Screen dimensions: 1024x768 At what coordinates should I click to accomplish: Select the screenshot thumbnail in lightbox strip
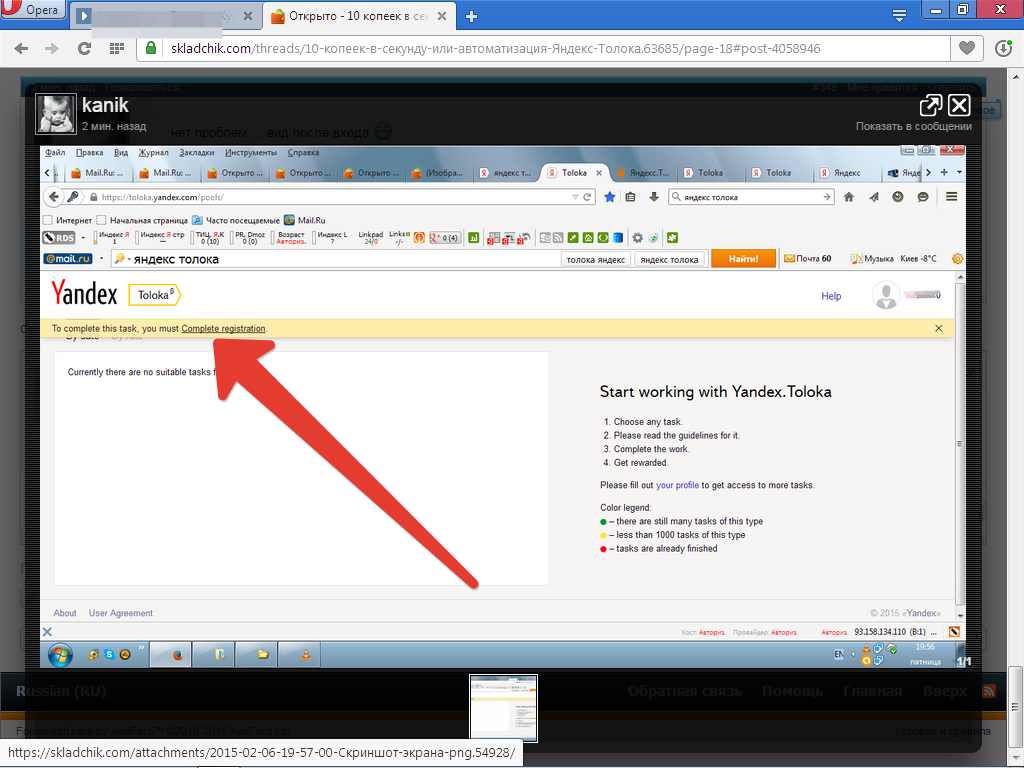(504, 708)
